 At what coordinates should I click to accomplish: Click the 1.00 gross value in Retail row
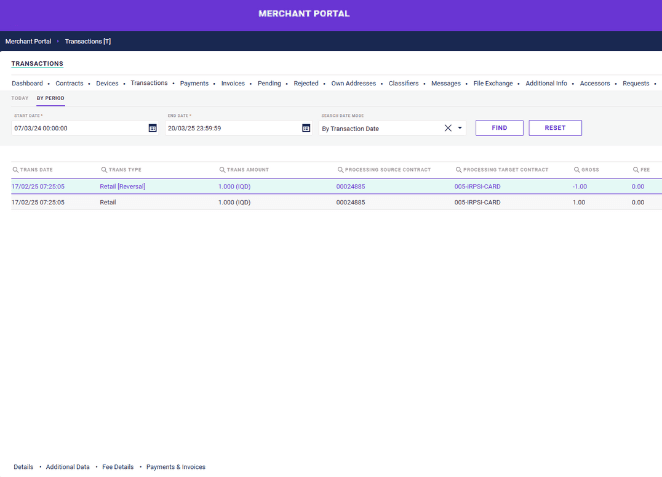click(x=579, y=202)
